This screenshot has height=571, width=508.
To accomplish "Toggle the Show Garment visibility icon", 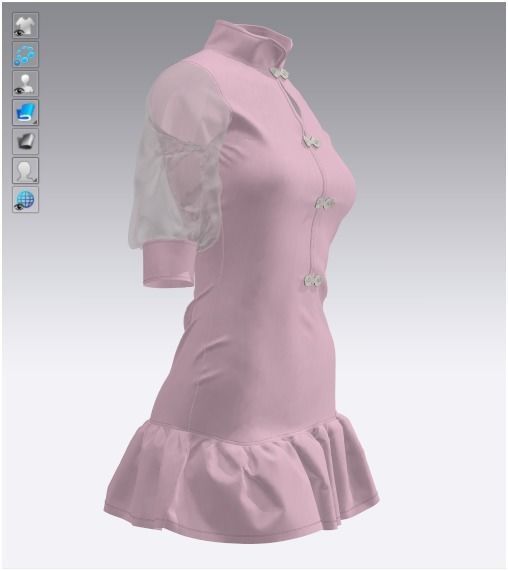I will 25,25.
